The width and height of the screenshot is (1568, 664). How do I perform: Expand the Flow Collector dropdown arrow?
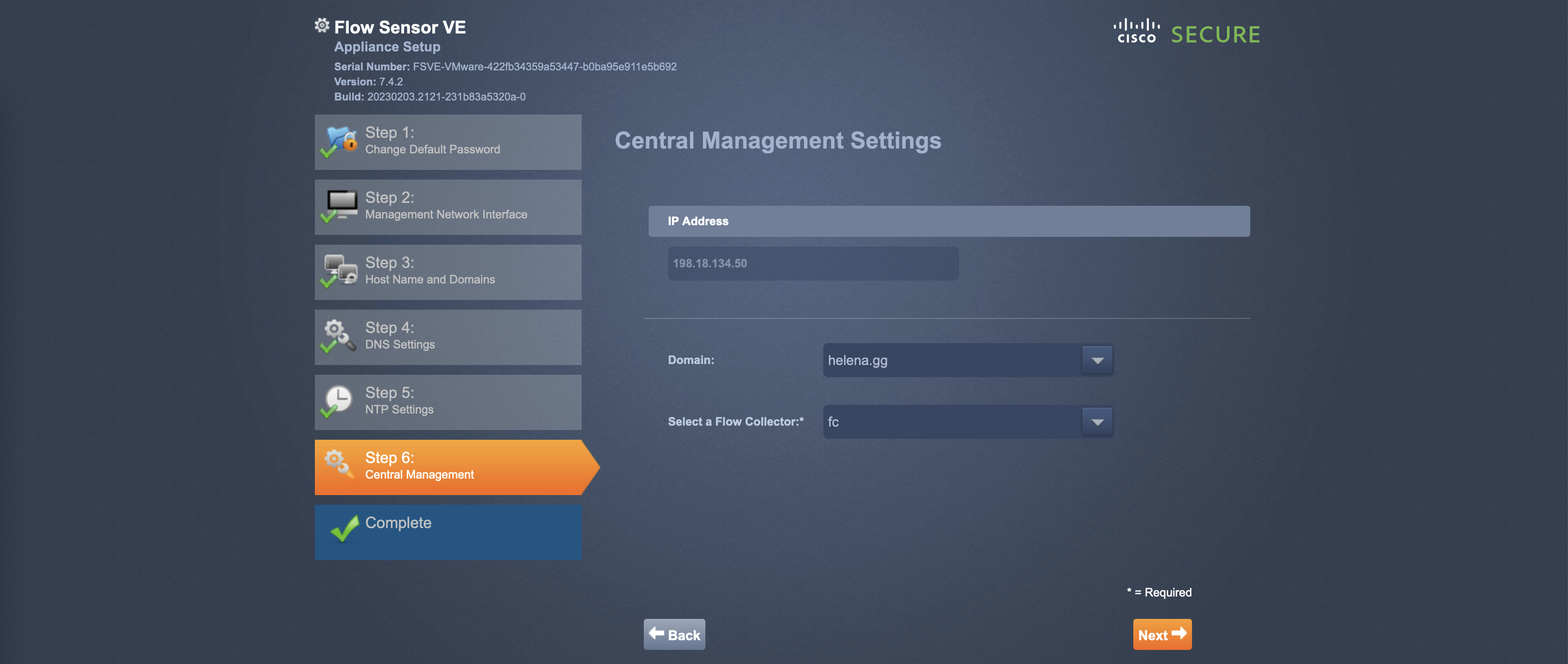coord(1097,421)
